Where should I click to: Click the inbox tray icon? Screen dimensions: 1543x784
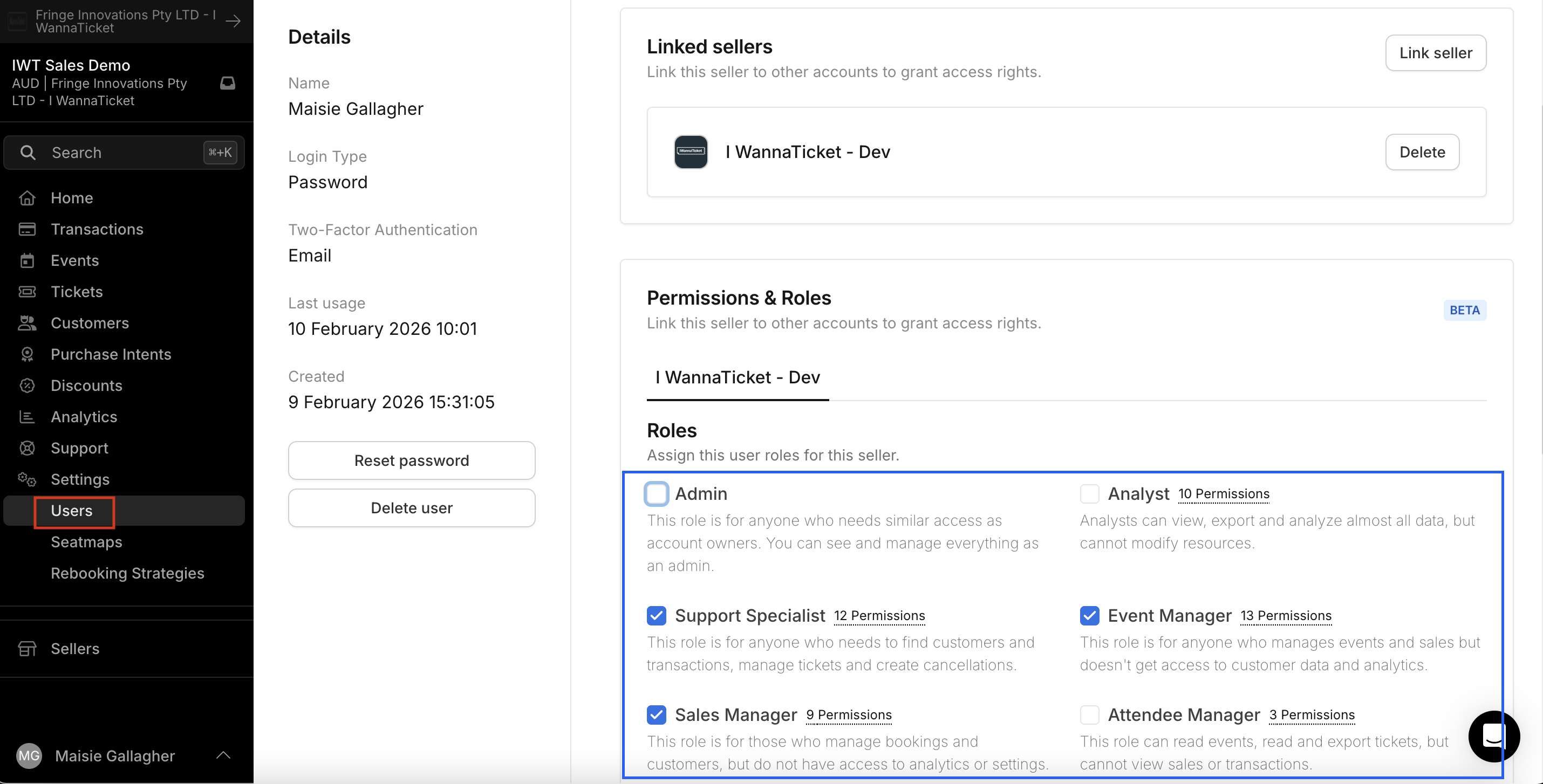point(228,82)
